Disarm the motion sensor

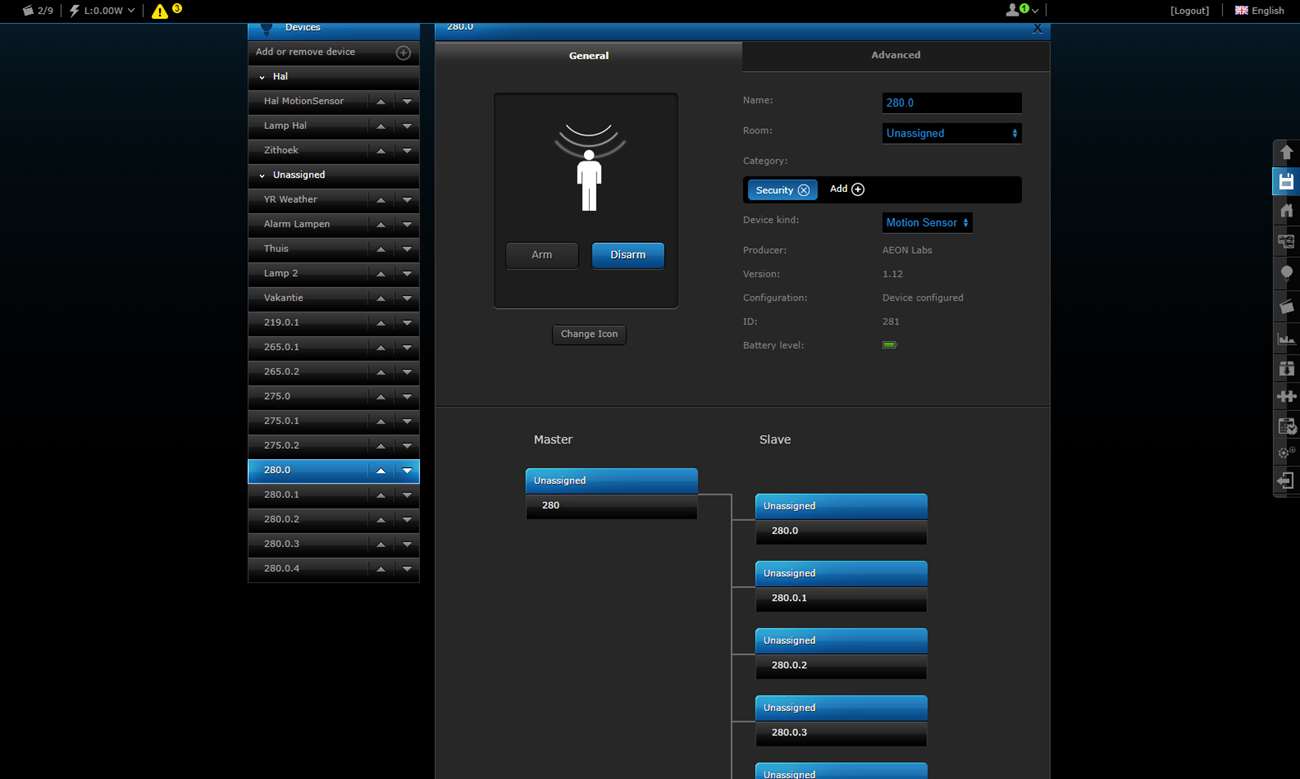pyautogui.click(x=627, y=255)
